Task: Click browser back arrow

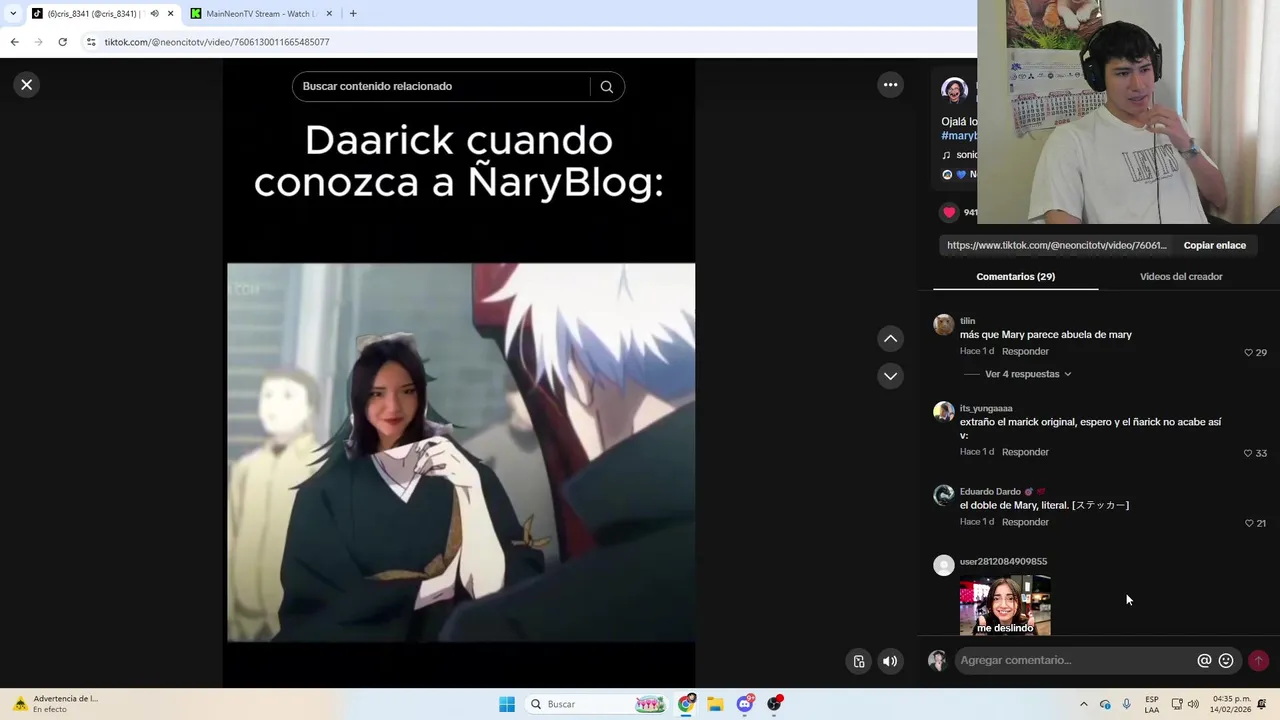Action: 14,42
